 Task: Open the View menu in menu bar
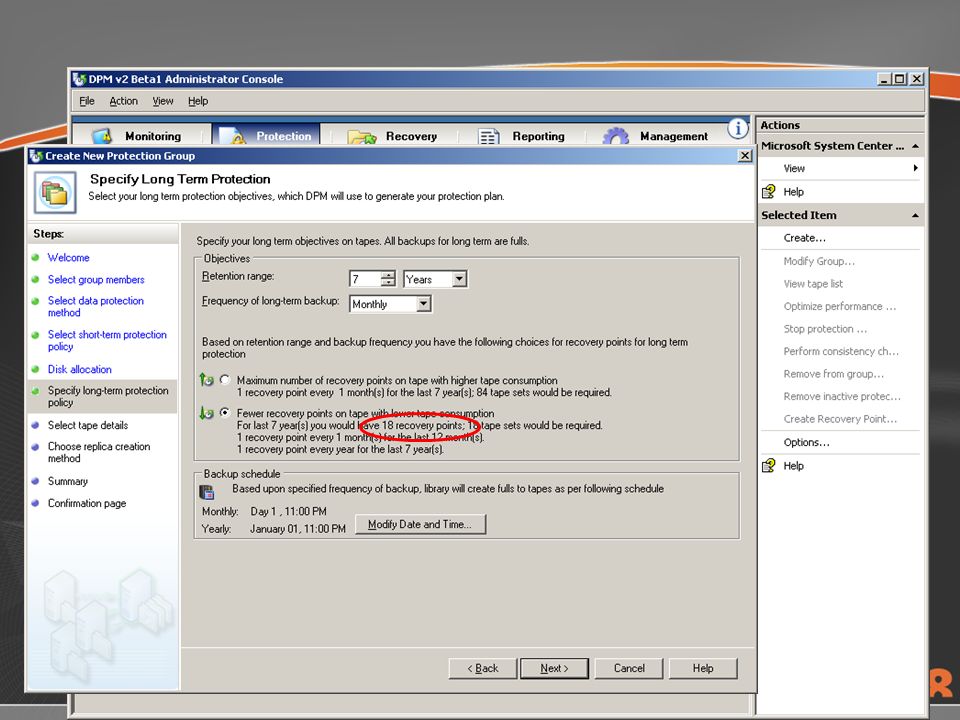tap(163, 101)
